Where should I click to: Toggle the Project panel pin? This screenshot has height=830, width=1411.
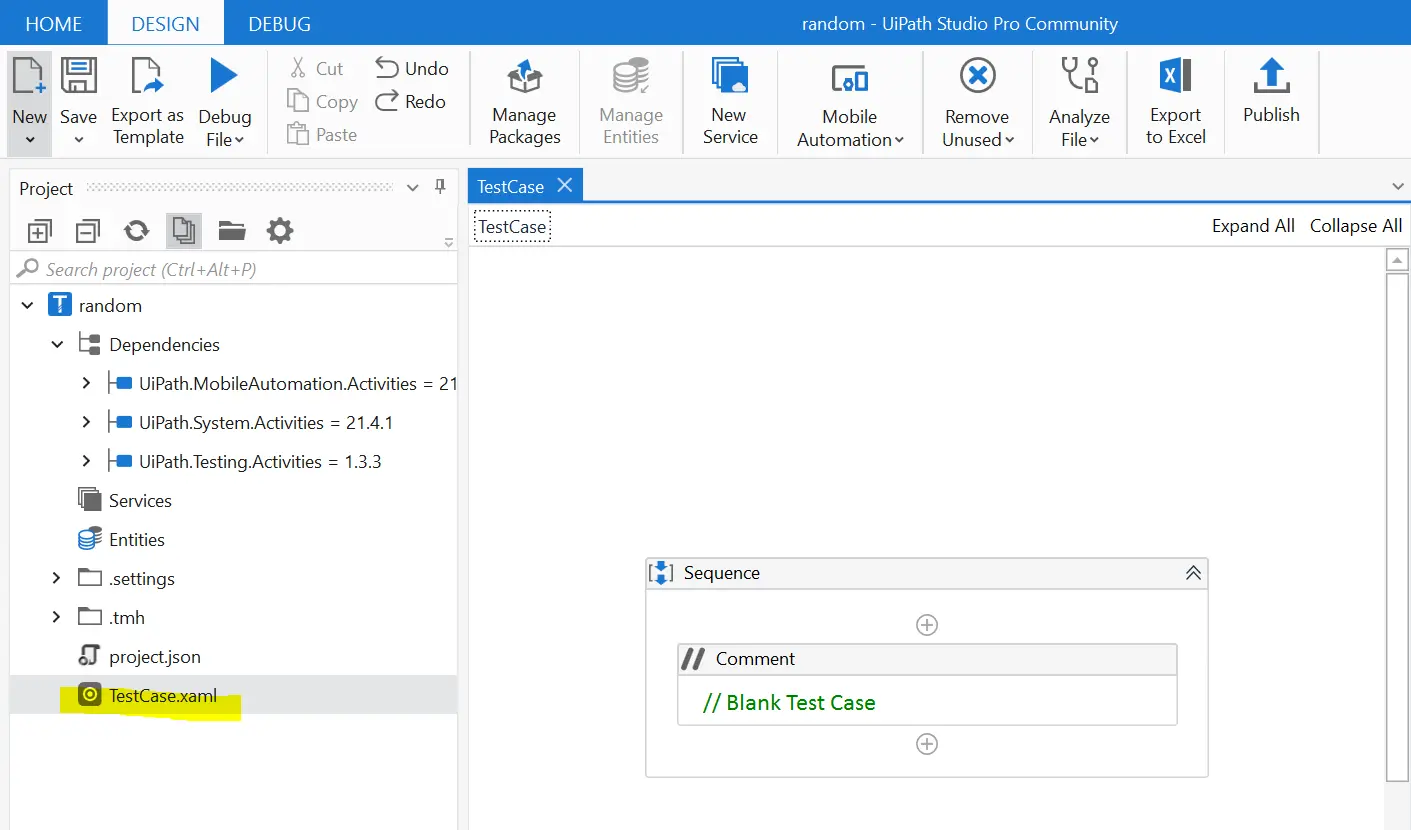click(x=440, y=187)
